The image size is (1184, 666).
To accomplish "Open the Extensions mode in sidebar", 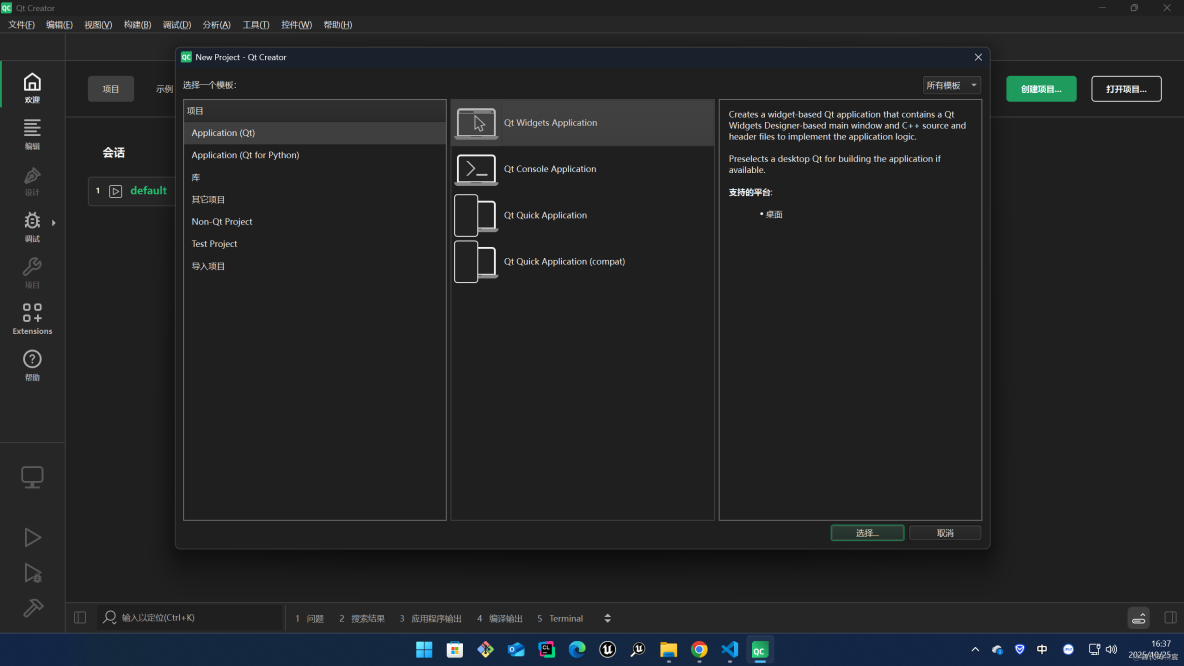I will [x=32, y=318].
